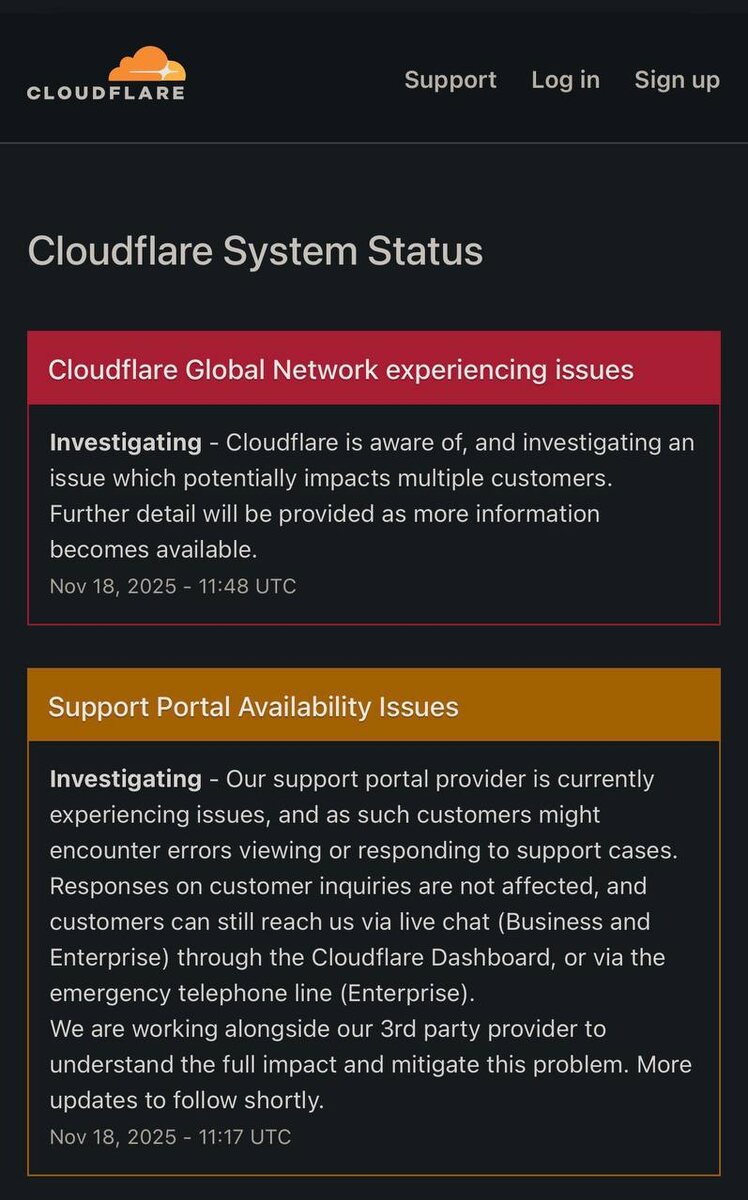748x1200 pixels.
Task: Click the CLOUDFLARE wordmark under the cloud
Action: [106, 93]
